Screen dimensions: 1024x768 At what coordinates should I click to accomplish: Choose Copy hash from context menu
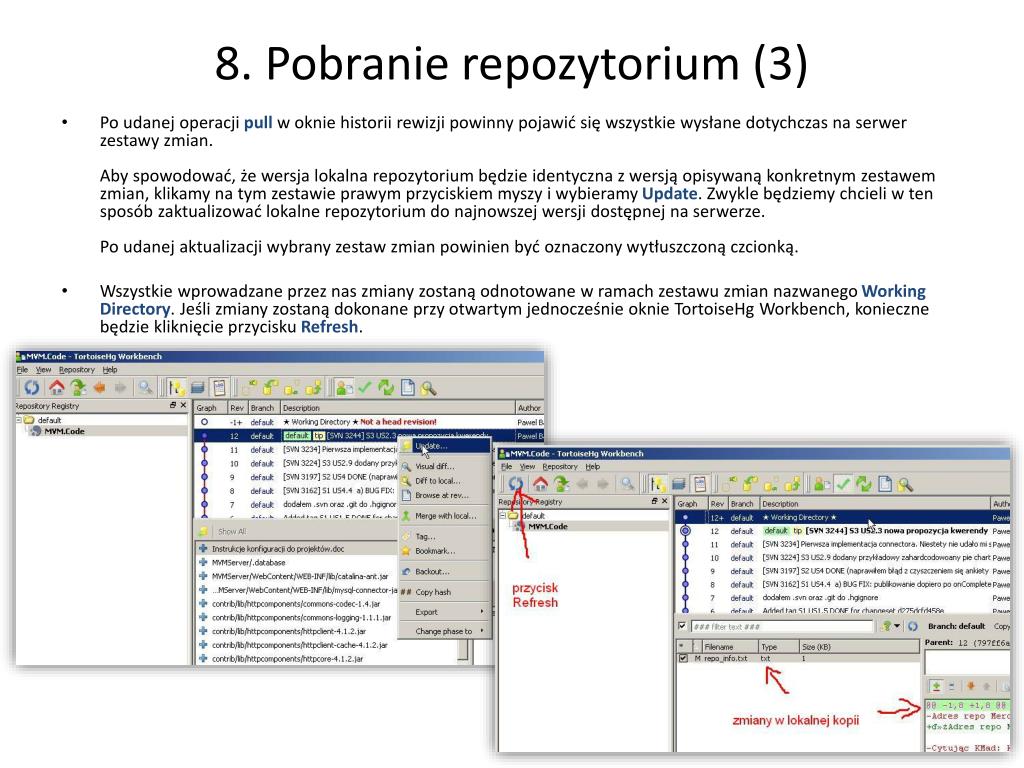coord(445,592)
